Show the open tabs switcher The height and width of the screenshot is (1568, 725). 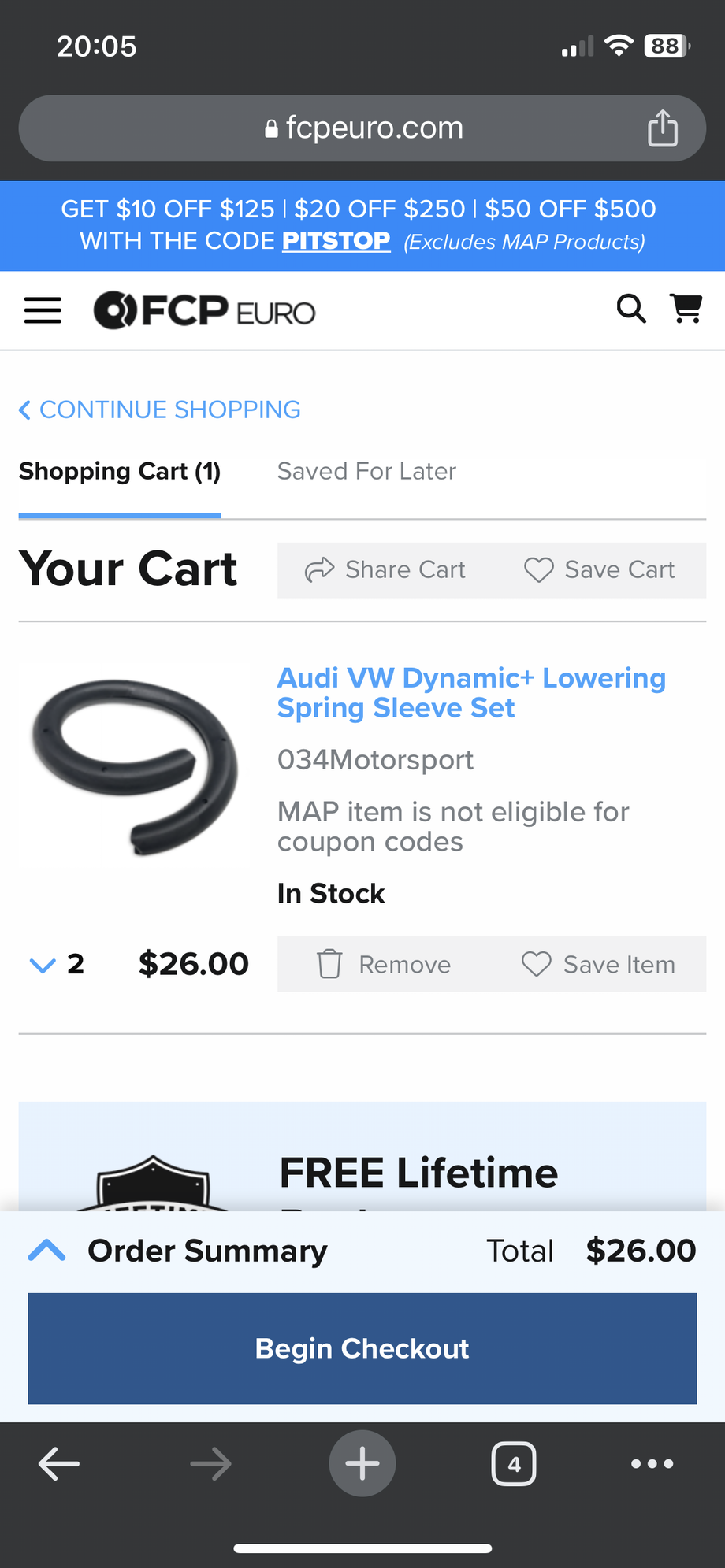(514, 1464)
